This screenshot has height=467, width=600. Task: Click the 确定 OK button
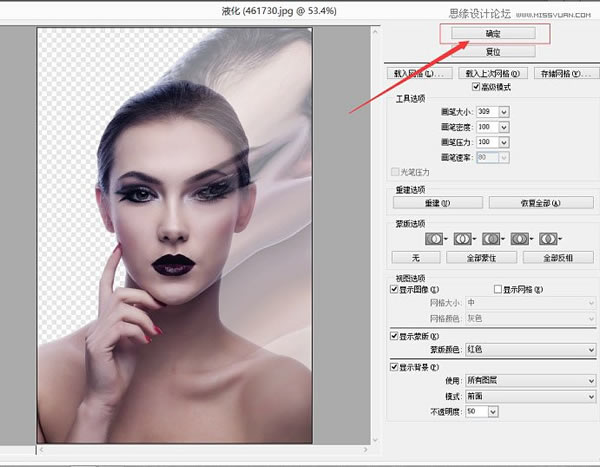493,33
